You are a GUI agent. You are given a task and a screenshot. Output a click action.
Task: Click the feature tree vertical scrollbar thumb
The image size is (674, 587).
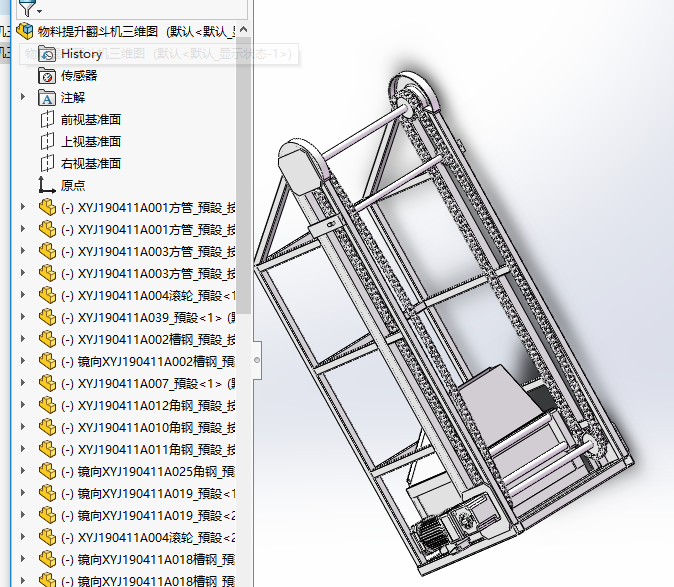pyautogui.click(x=243, y=176)
